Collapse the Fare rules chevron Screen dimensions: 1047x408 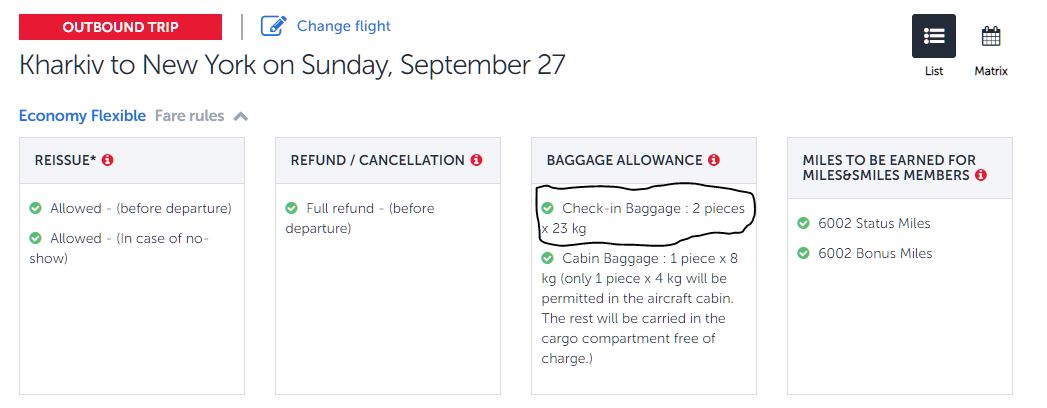[240, 116]
